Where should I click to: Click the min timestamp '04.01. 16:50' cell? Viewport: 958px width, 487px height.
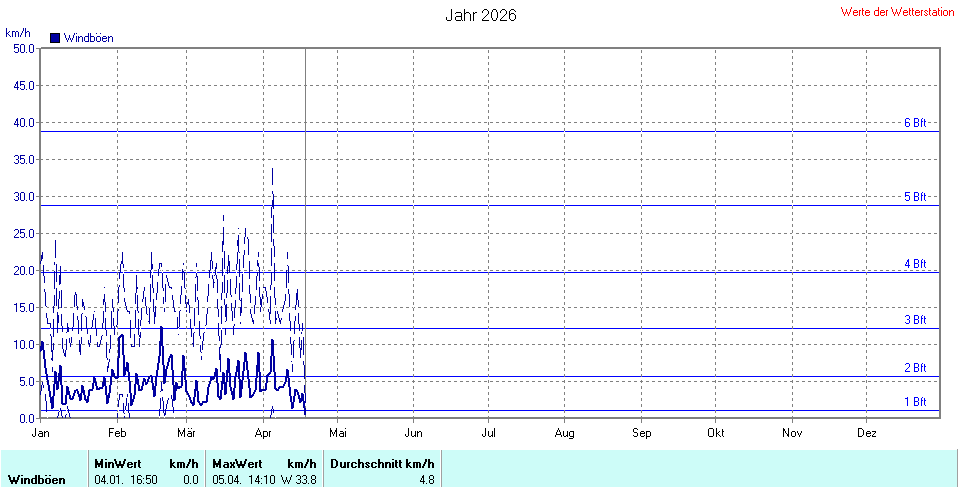pos(126,480)
